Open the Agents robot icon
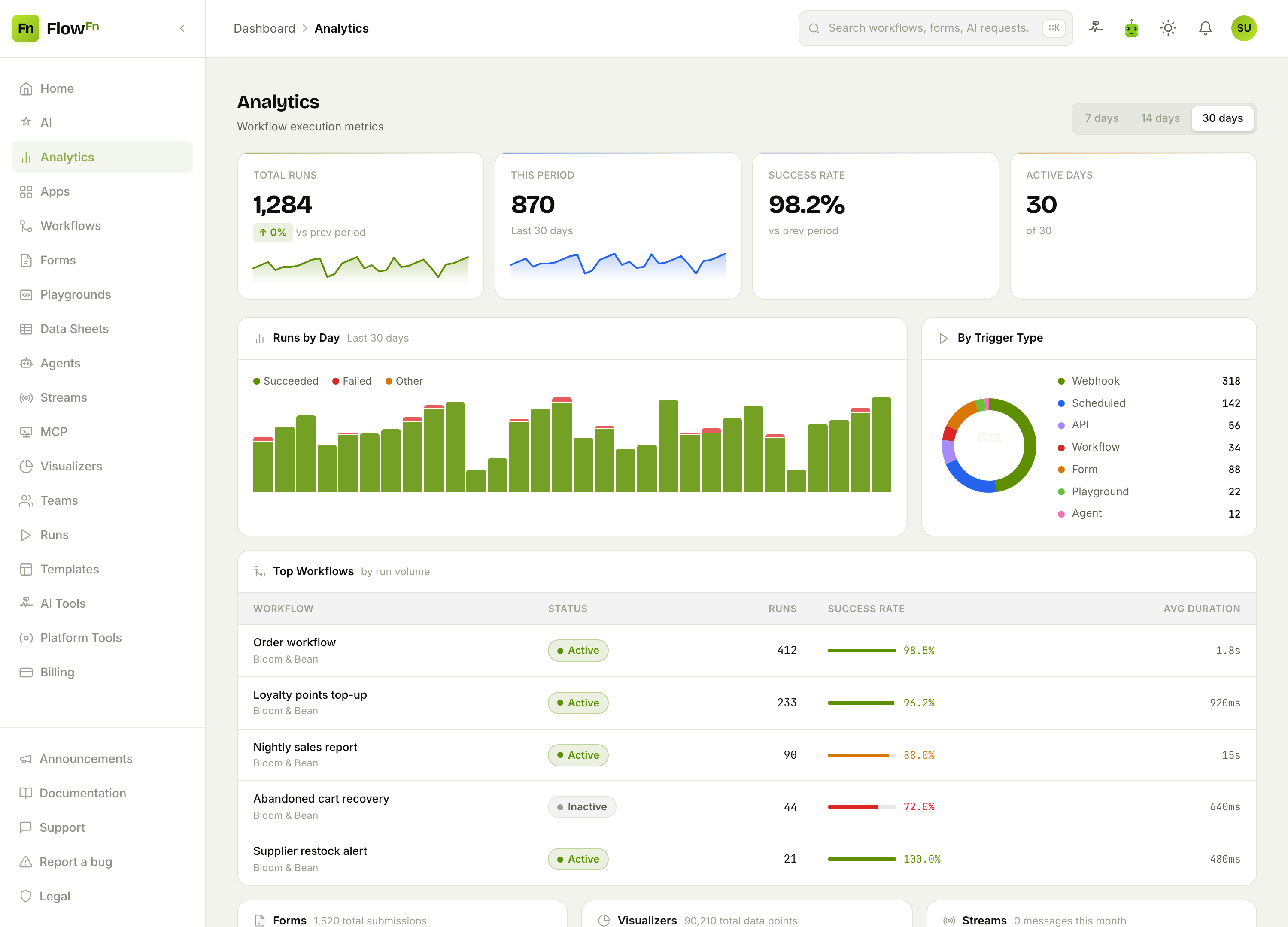1288x927 pixels. point(26,364)
